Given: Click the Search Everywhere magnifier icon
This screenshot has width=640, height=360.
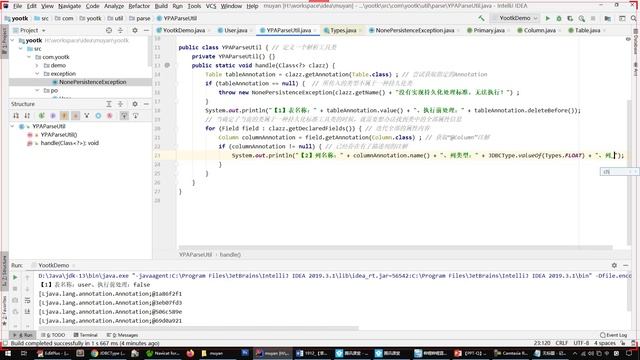Looking at the screenshot, I should tap(634, 18).
